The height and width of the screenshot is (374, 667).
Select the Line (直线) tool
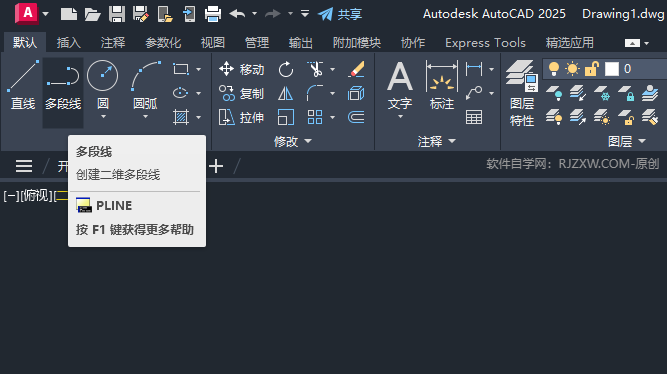[x=23, y=85]
